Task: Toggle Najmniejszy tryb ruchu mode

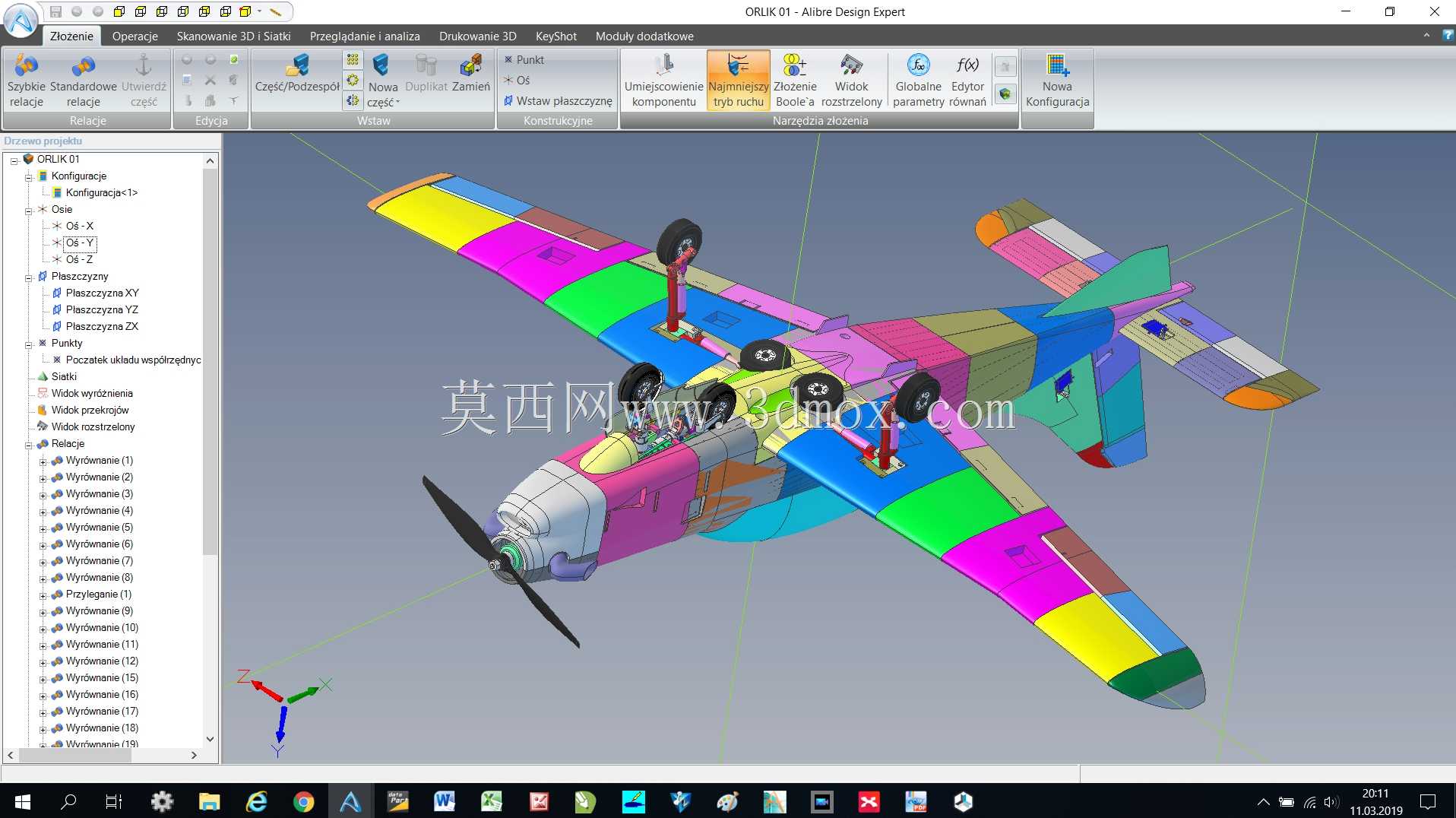Action: 738,81
